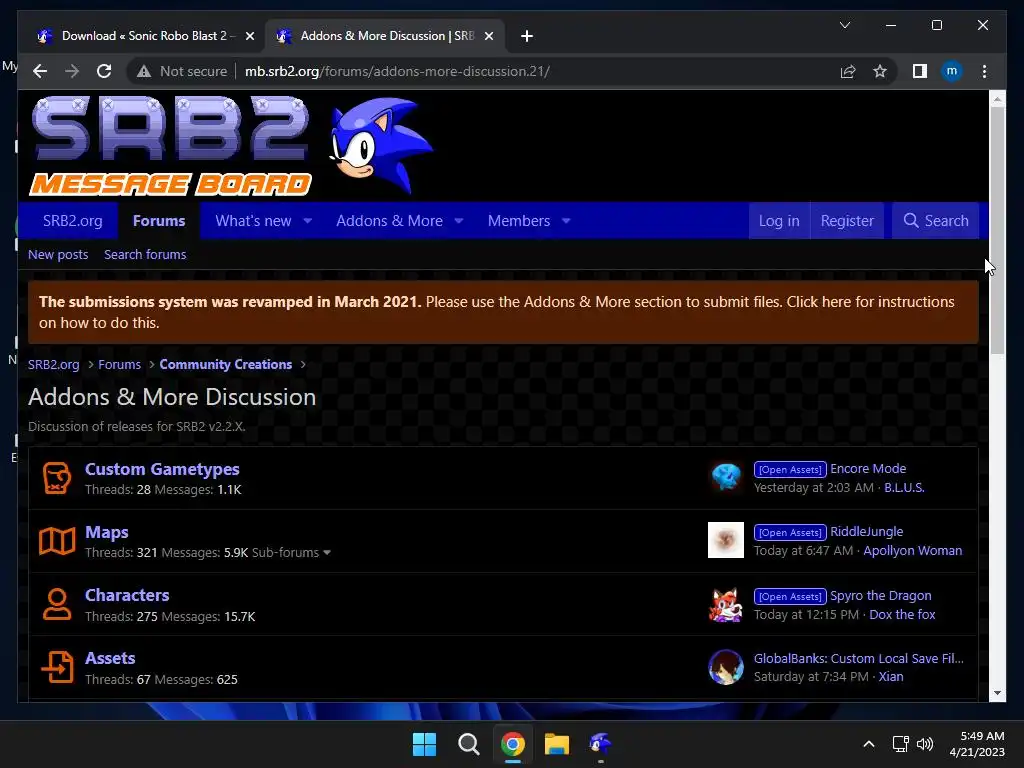Open the Maps forum title
This screenshot has width=1024, height=768.
(106, 532)
